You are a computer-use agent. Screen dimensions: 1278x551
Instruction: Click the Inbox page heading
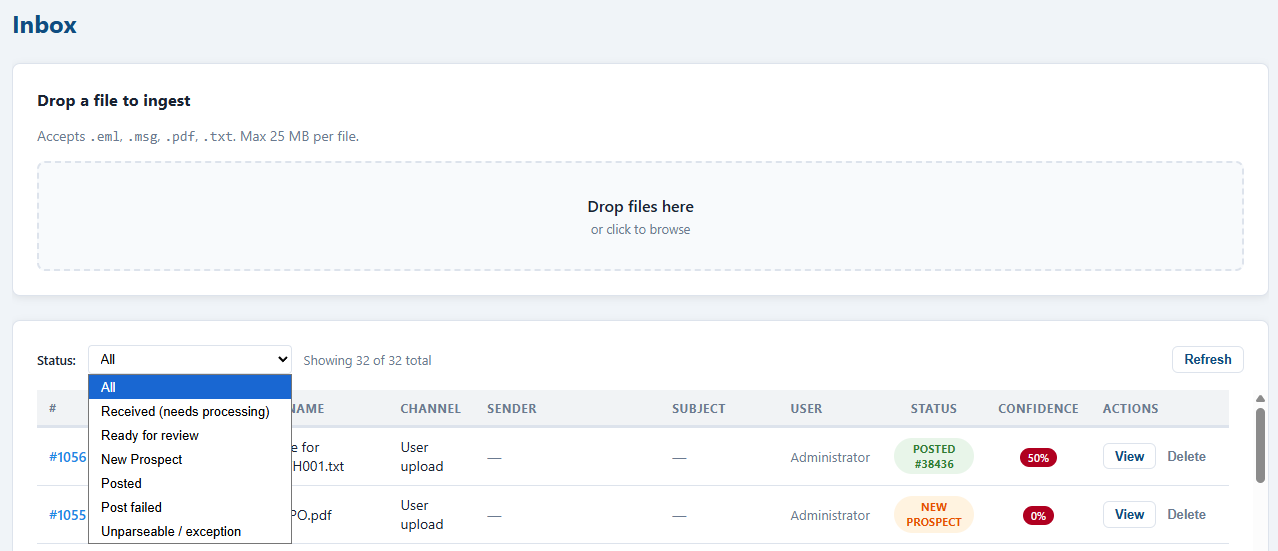coord(45,25)
